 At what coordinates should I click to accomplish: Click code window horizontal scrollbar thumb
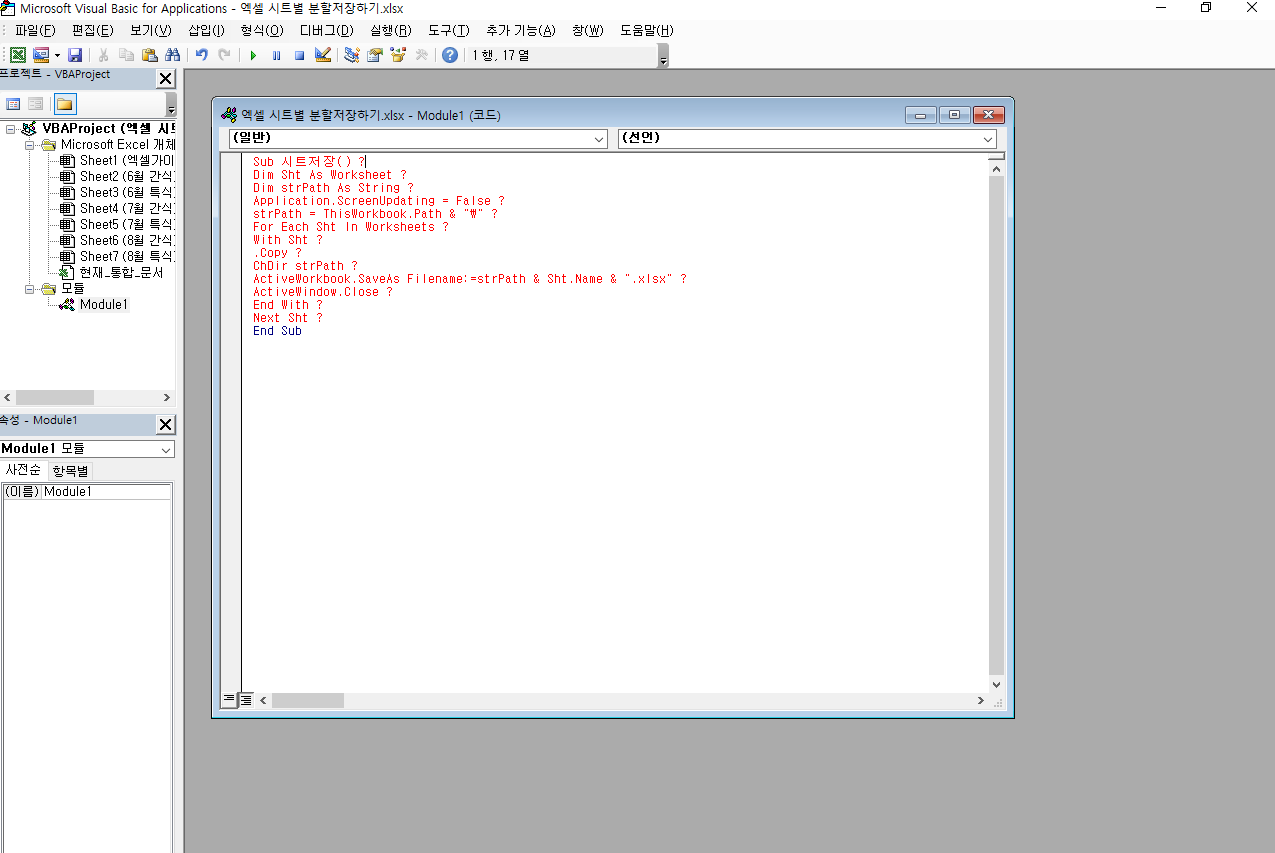tap(307, 701)
